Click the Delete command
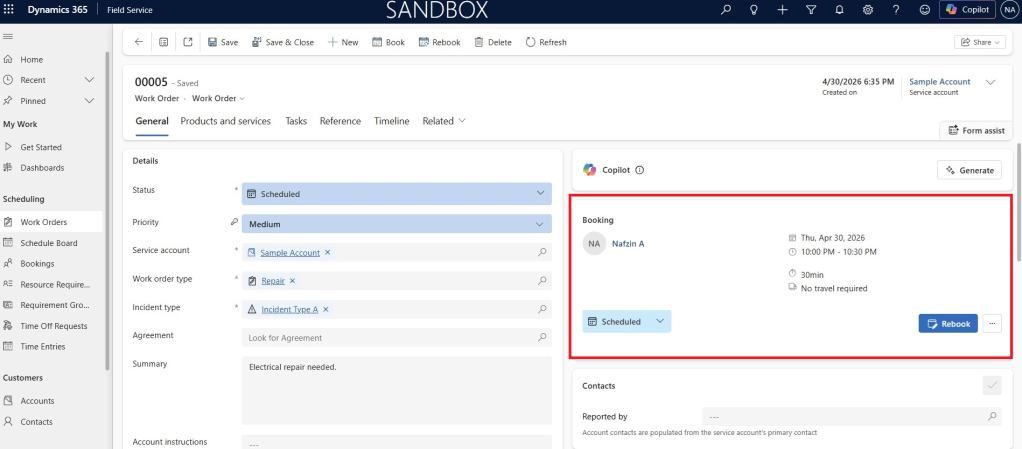 click(x=493, y=42)
